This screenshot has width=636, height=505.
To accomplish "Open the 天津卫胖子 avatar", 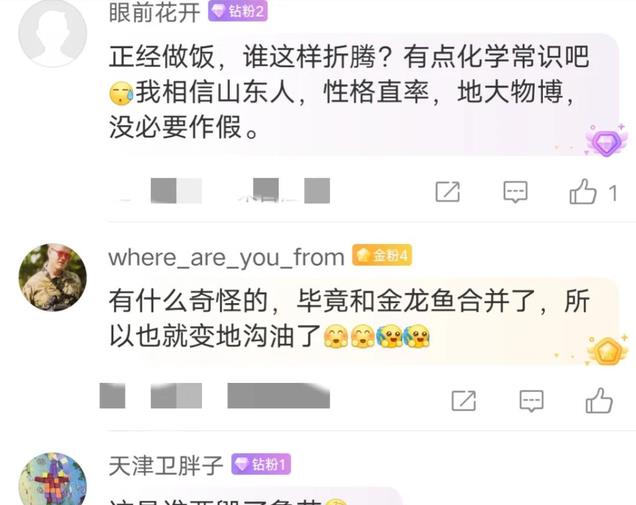I will click(x=53, y=479).
